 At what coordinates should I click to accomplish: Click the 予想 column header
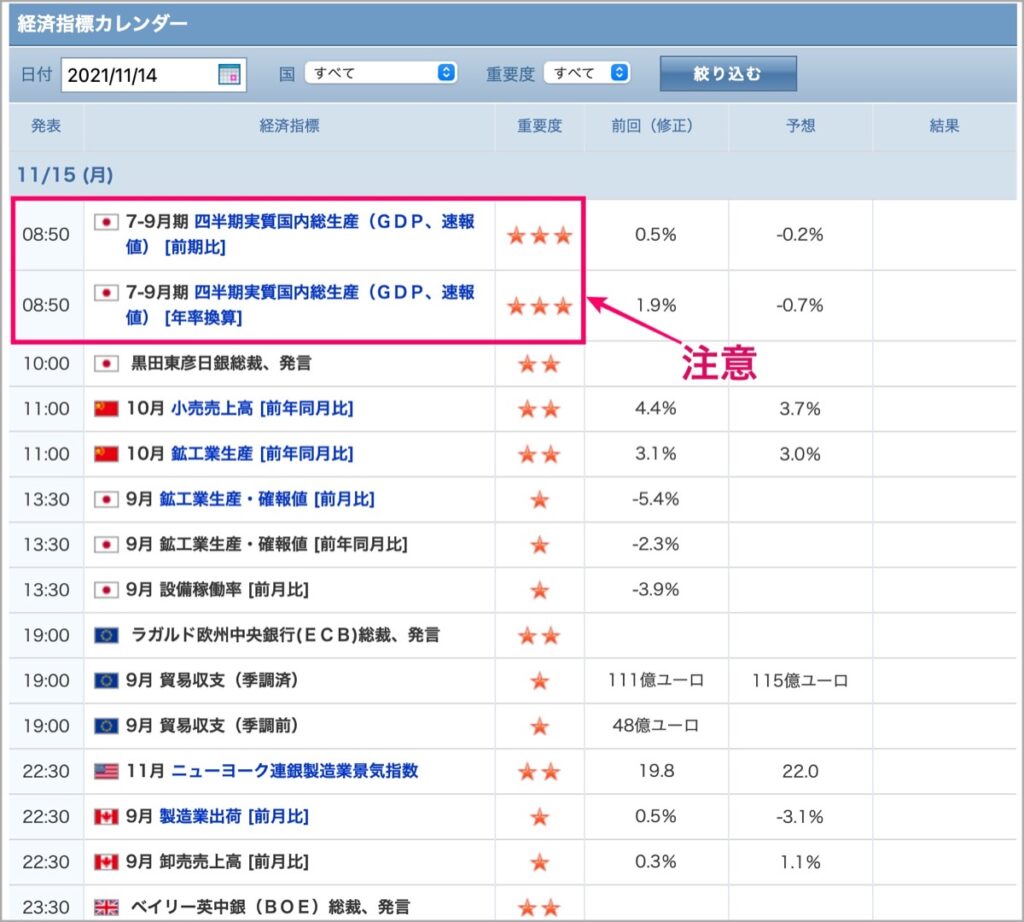800,125
